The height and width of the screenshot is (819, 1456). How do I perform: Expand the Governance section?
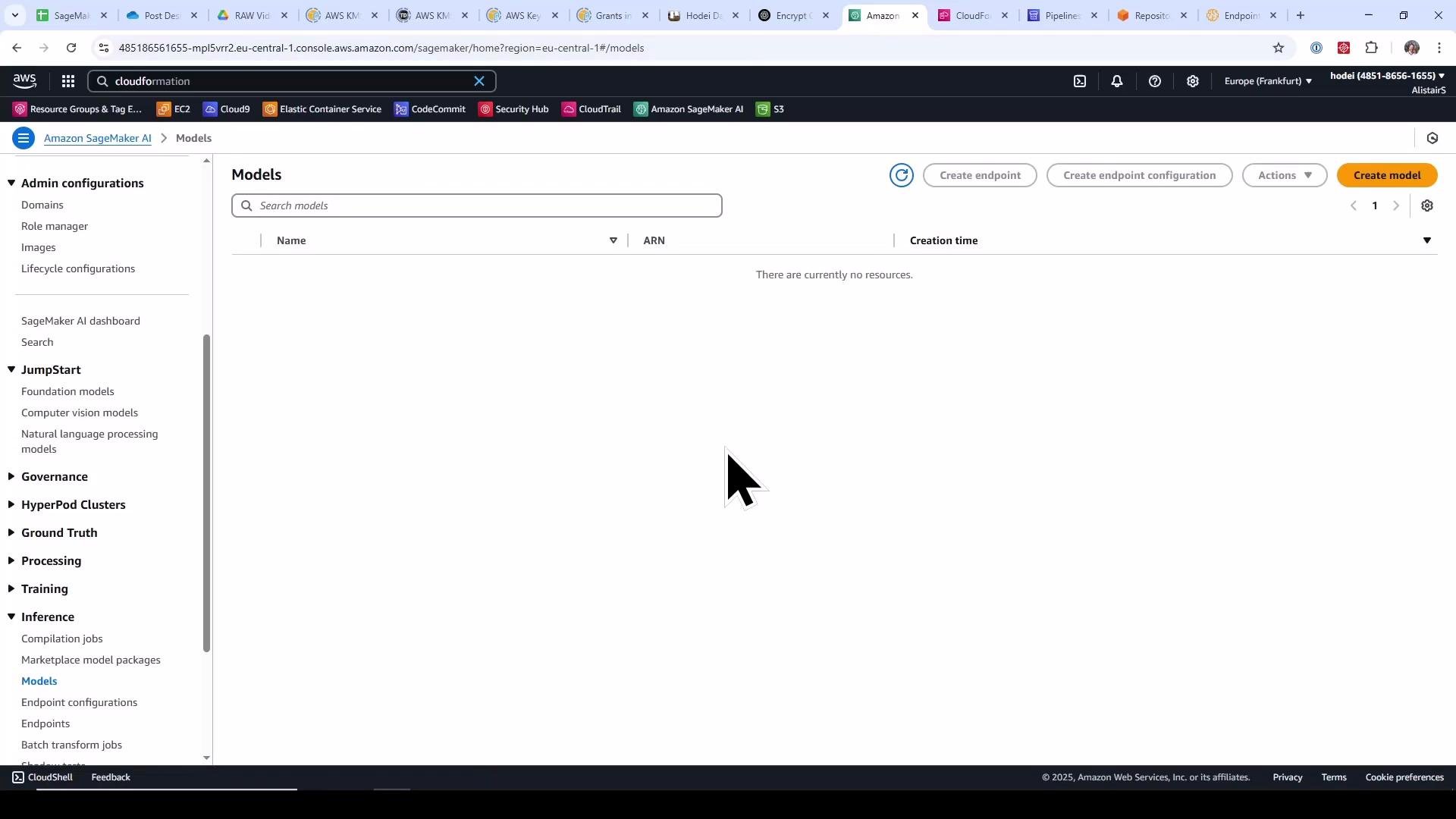(x=11, y=476)
